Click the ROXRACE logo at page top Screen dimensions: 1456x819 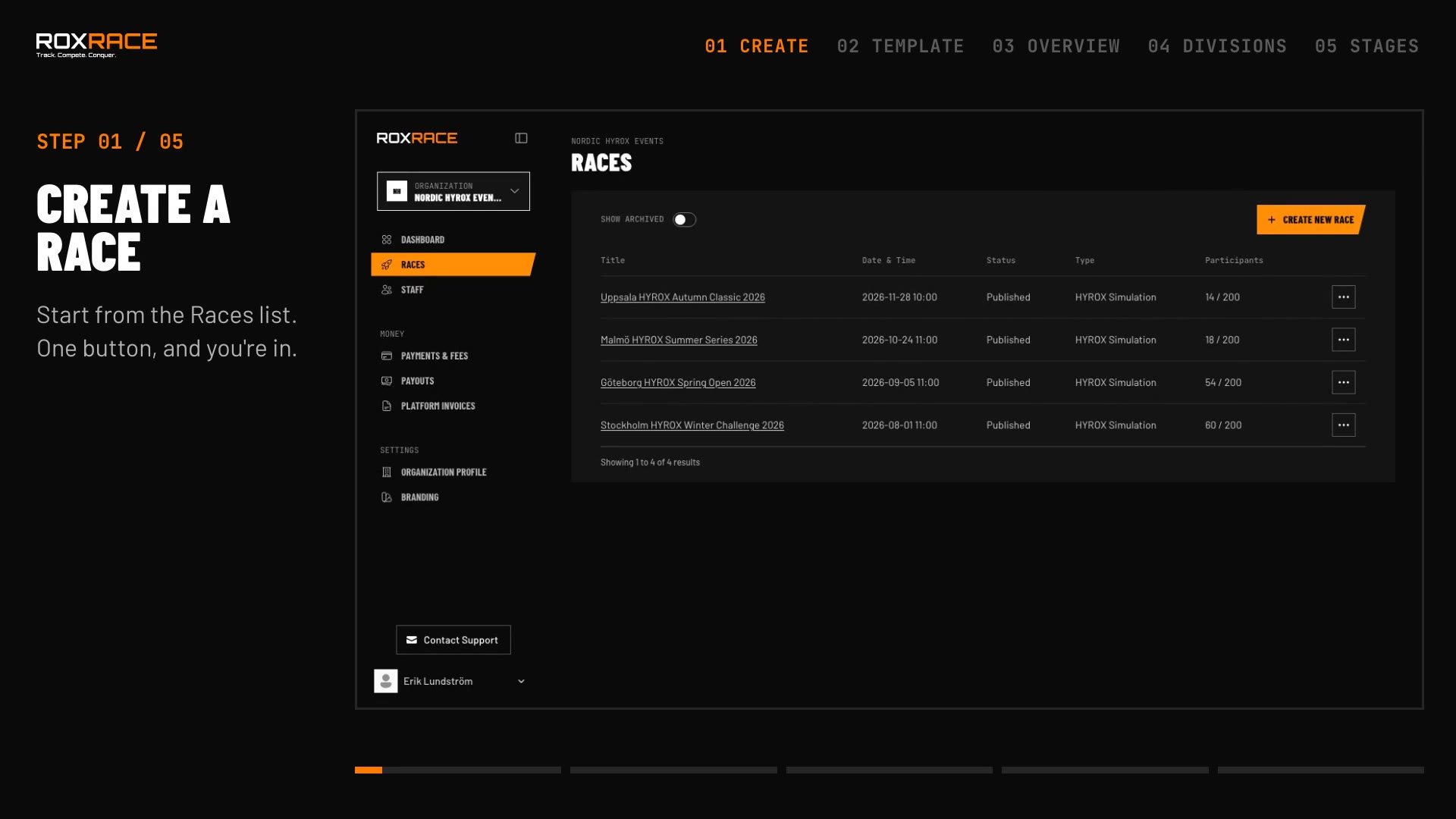coord(96,45)
